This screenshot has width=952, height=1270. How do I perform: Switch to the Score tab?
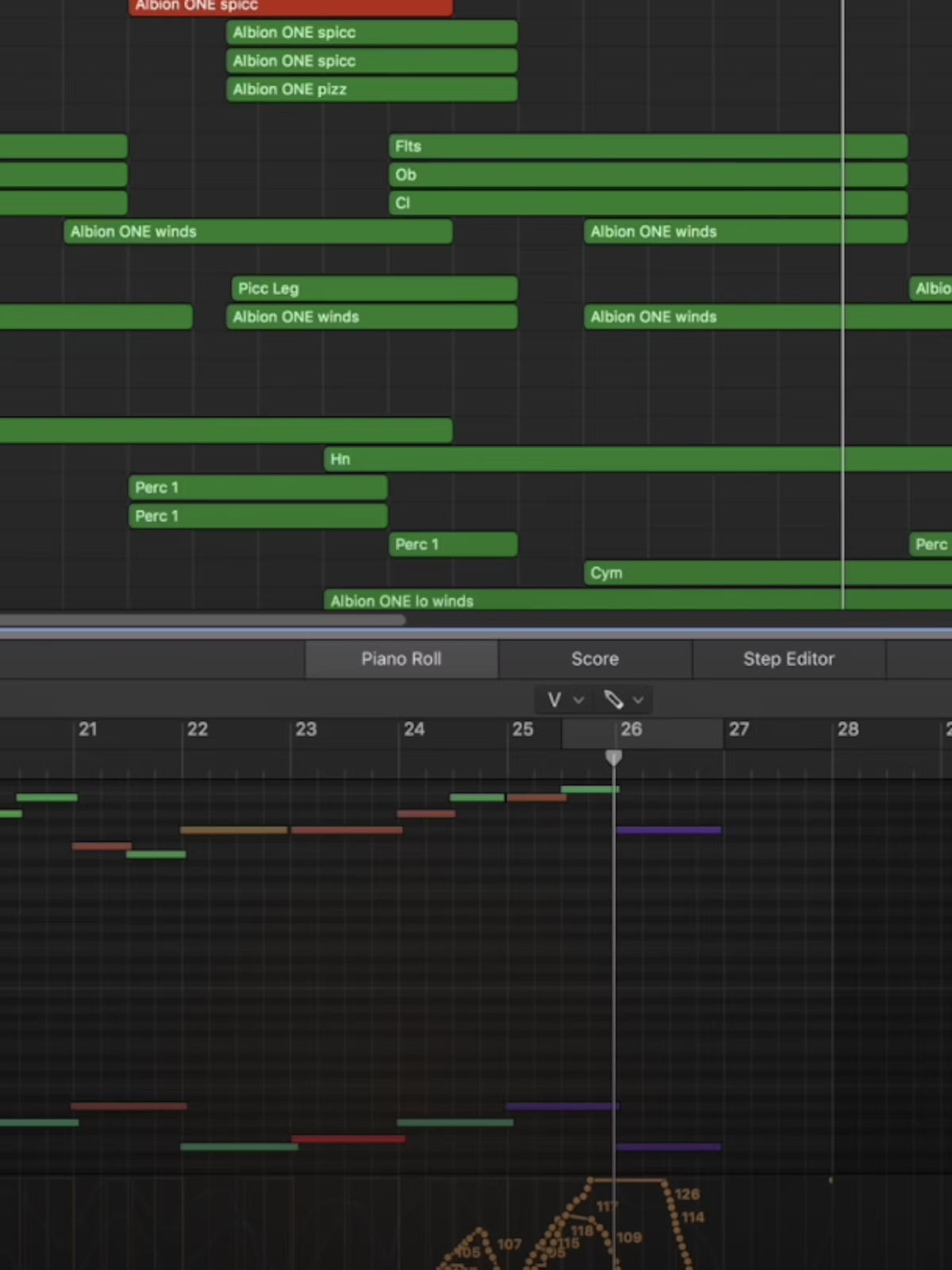(x=595, y=659)
